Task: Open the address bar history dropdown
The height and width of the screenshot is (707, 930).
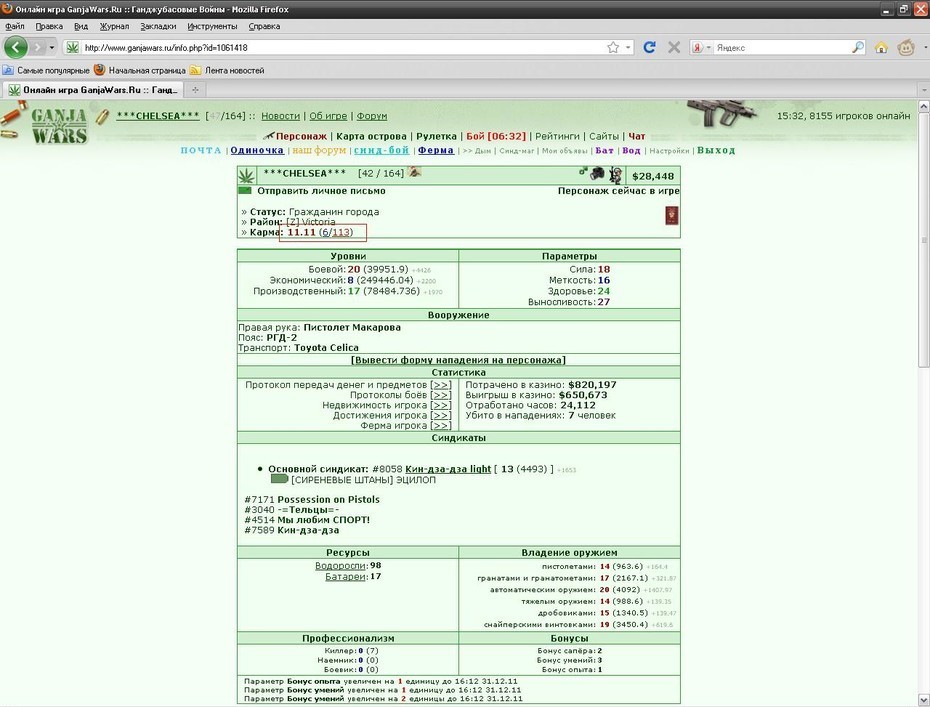Action: pos(628,47)
